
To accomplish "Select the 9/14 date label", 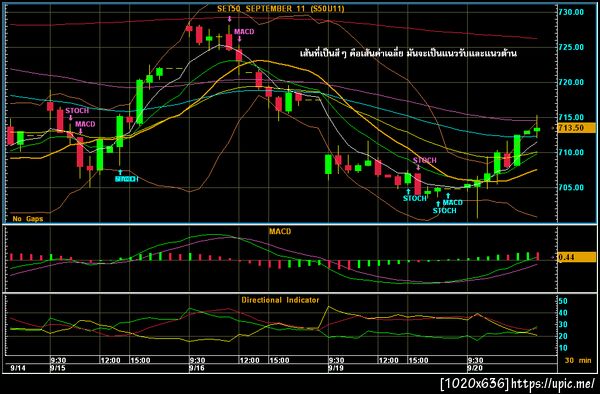I will coord(18,368).
